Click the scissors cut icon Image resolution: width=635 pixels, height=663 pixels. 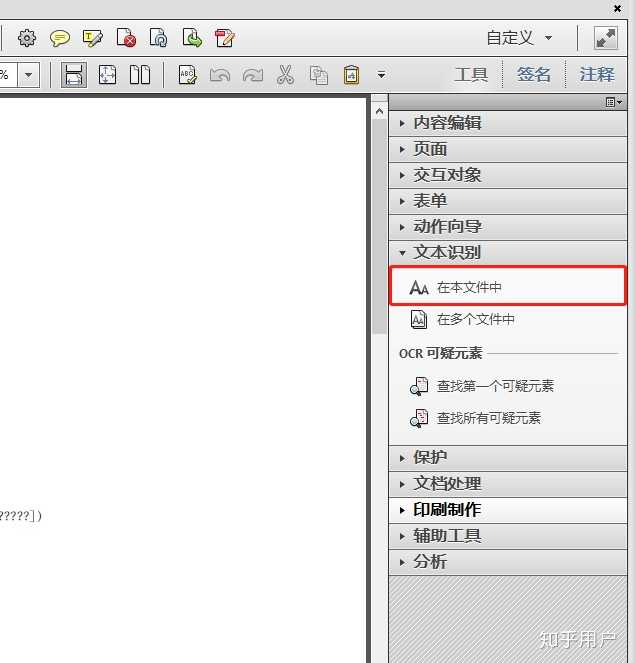pos(285,75)
